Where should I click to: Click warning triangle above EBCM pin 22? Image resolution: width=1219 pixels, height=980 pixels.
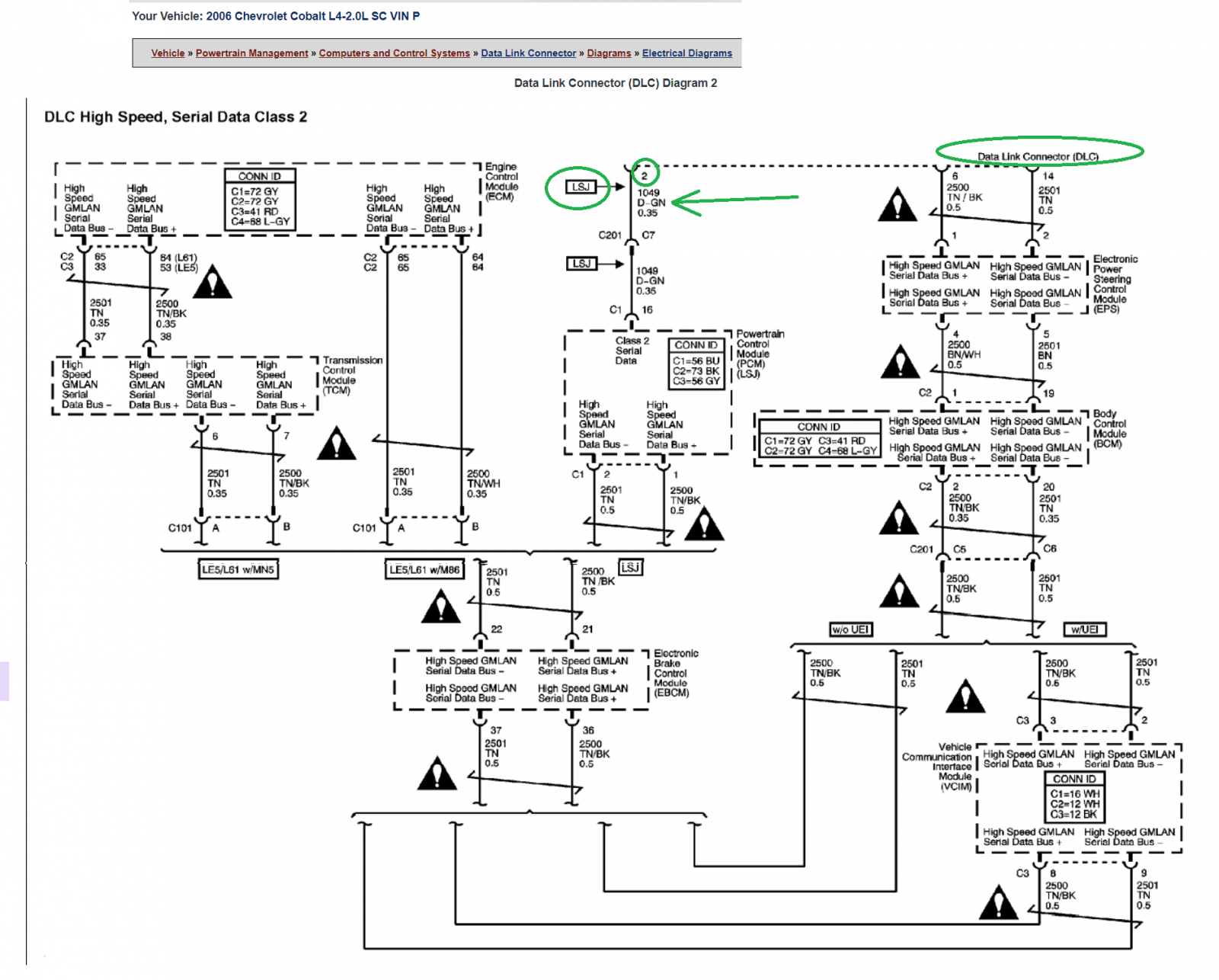pos(440,607)
